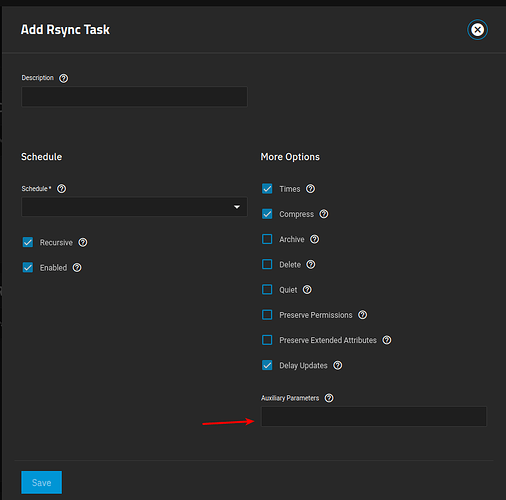Uncheck the Times checkbox
Screen dimensions: 506x500
click(x=267, y=189)
